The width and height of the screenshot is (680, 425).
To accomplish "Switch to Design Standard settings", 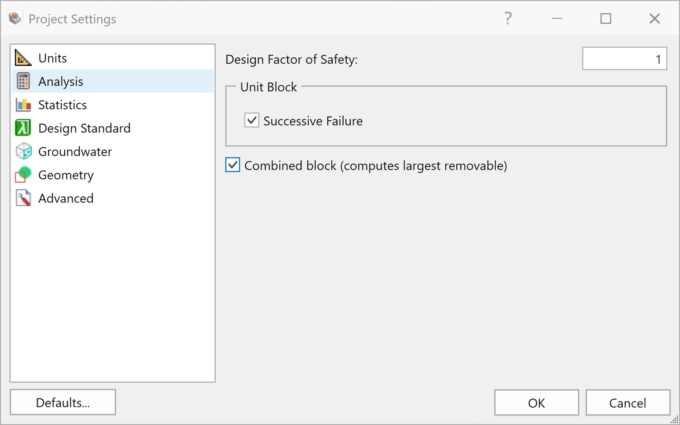I will 84,128.
